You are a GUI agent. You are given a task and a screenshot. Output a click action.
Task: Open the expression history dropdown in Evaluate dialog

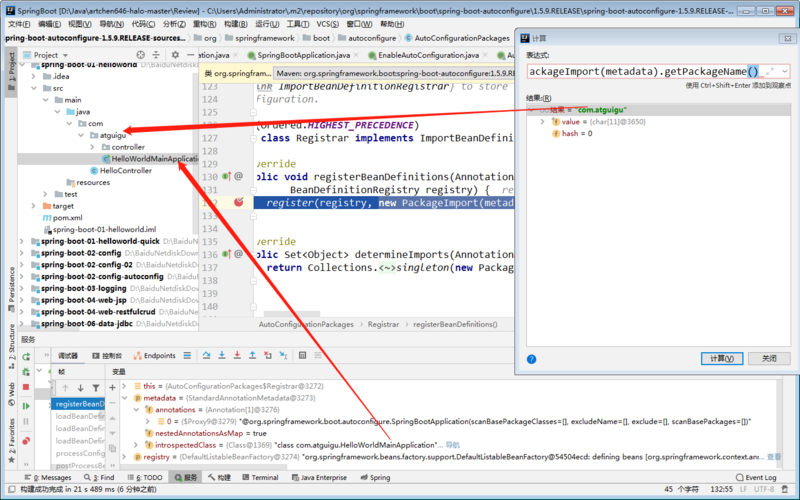[x=785, y=71]
